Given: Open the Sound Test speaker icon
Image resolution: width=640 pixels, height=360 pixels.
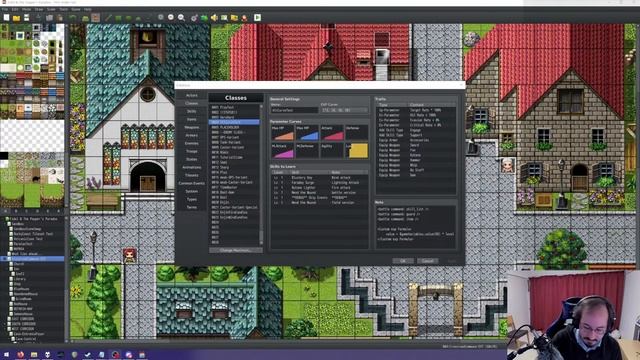Looking at the screenshot, I should pos(214,18).
